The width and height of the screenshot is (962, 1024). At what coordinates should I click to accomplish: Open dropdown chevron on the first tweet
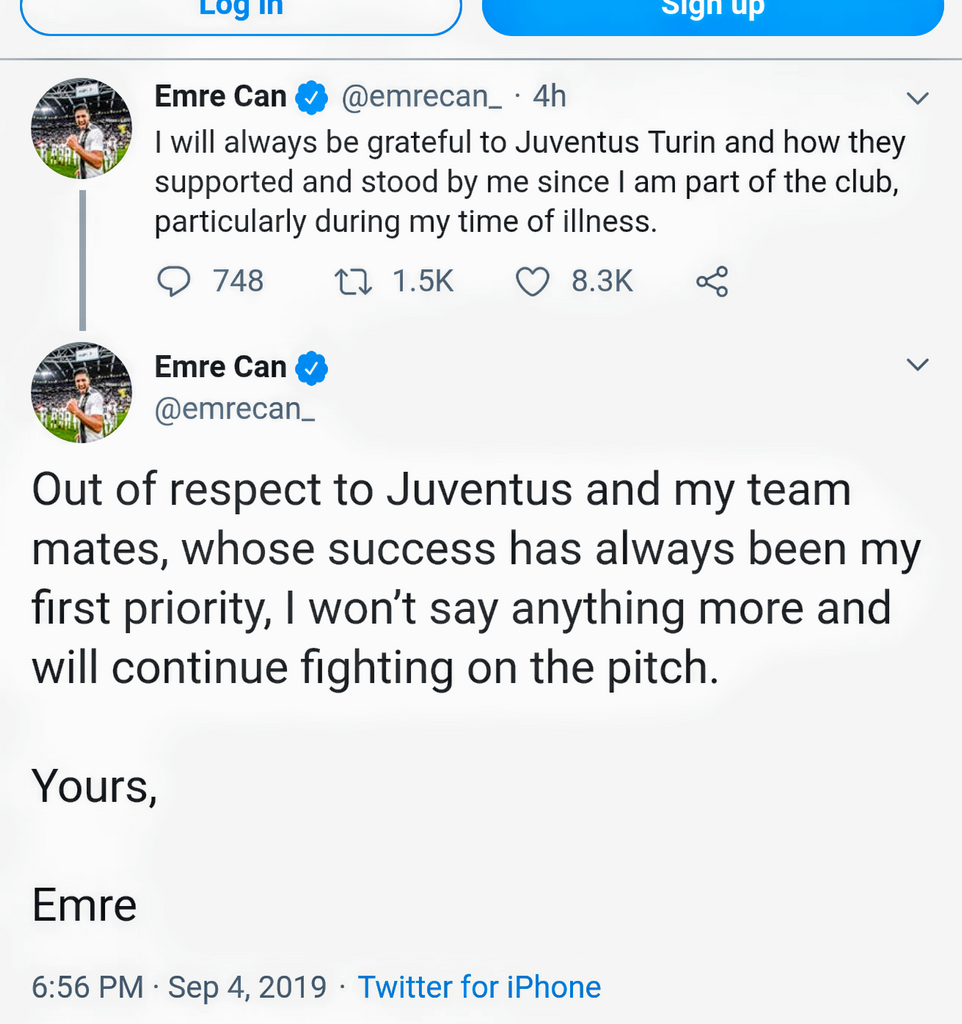917,98
